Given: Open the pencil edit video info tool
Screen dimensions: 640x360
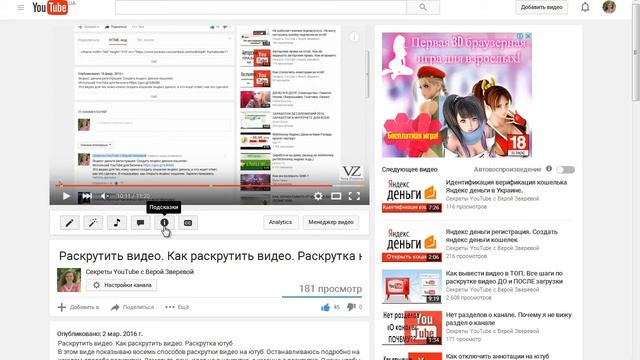Looking at the screenshot, I should [x=69, y=222].
